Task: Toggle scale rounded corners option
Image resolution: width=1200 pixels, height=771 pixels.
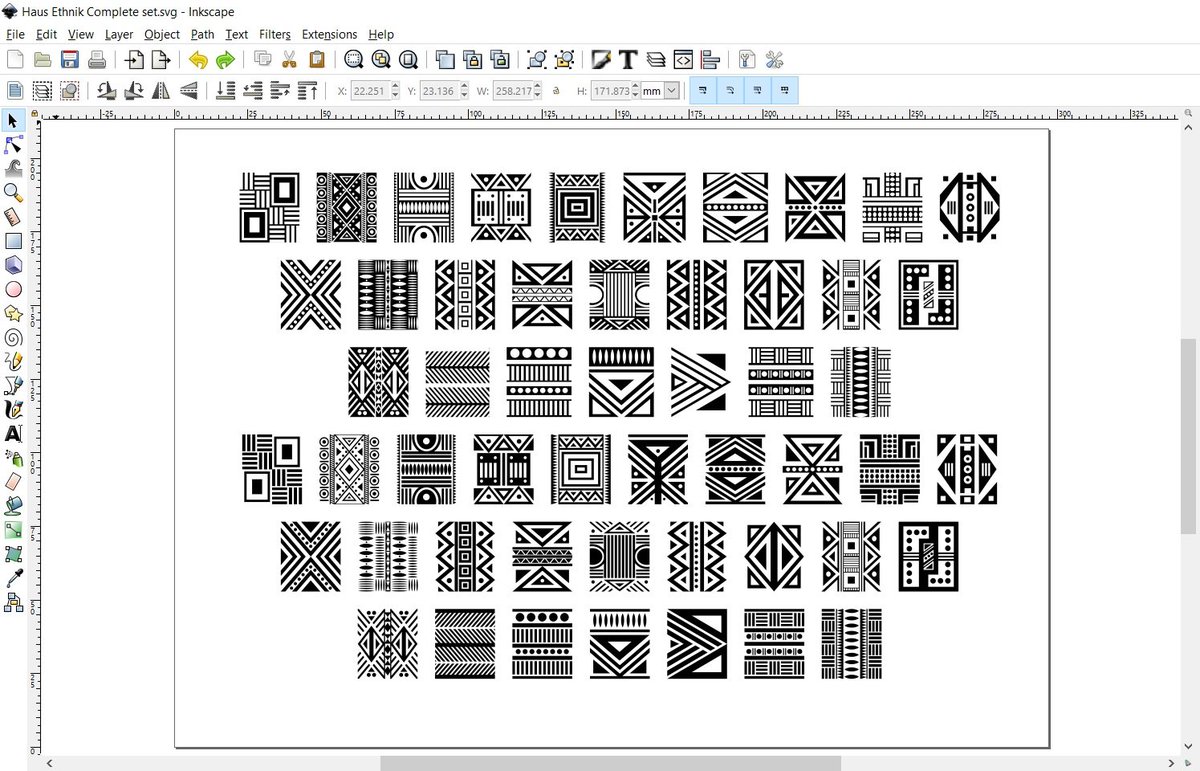Action: [730, 91]
